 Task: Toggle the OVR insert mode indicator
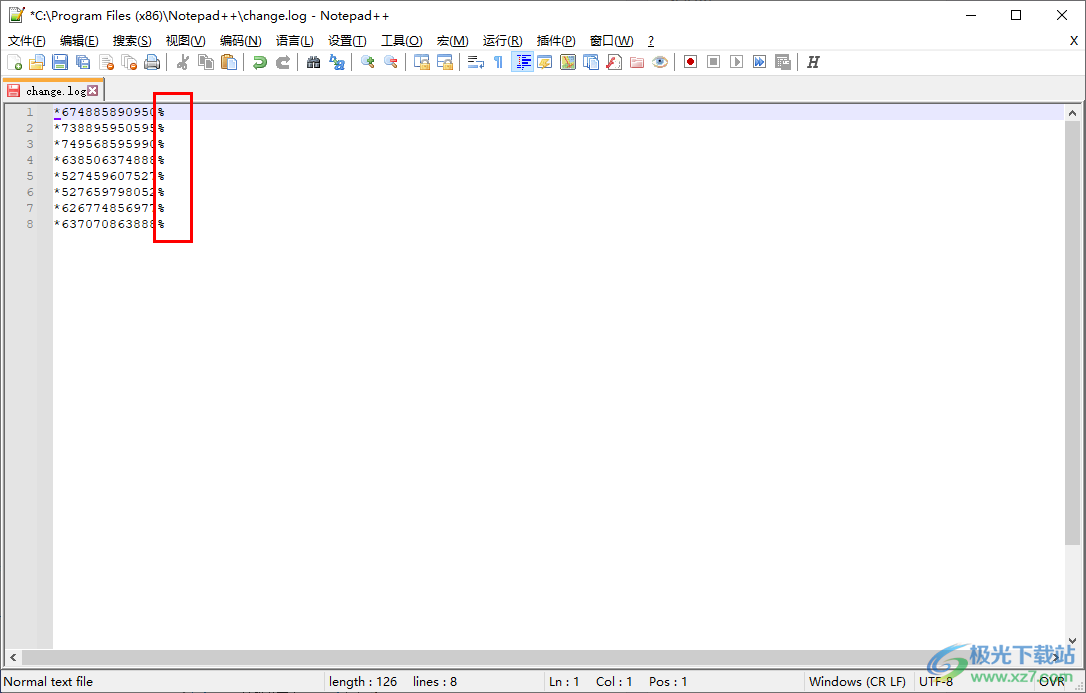coord(1051,682)
